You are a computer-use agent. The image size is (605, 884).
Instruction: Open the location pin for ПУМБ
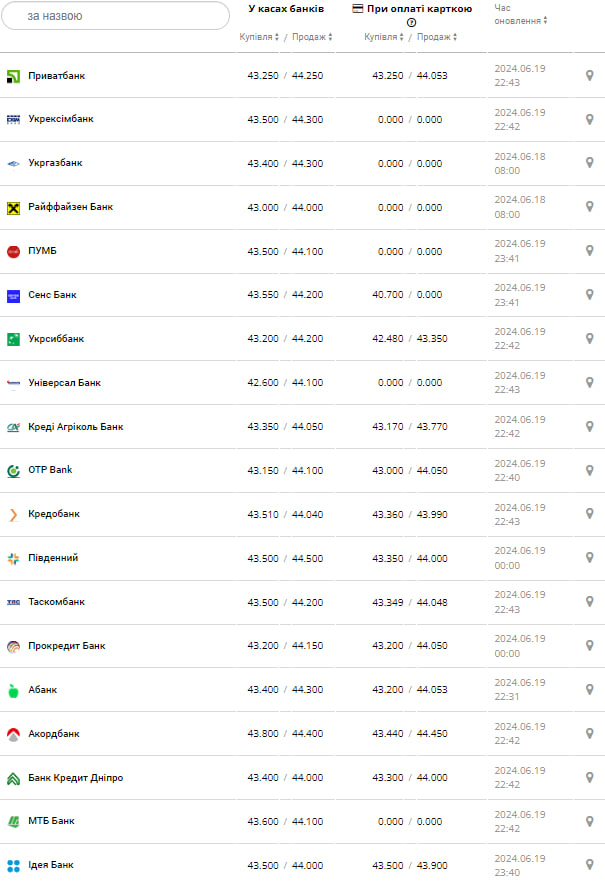coord(589,251)
